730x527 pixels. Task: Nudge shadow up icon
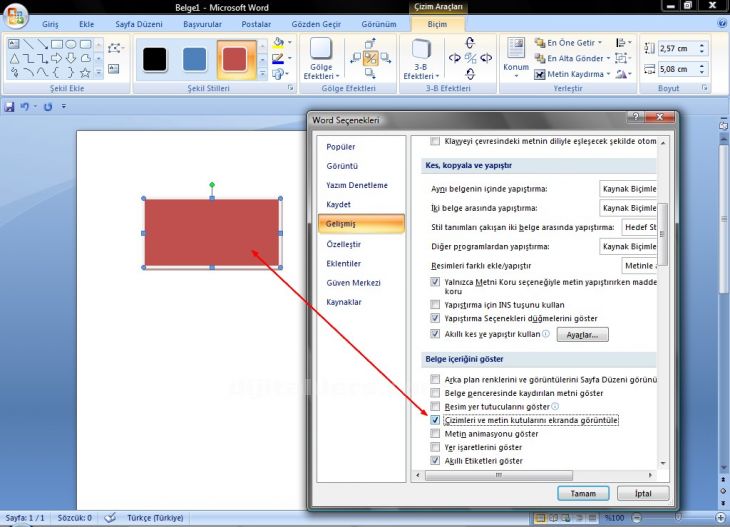coord(370,44)
